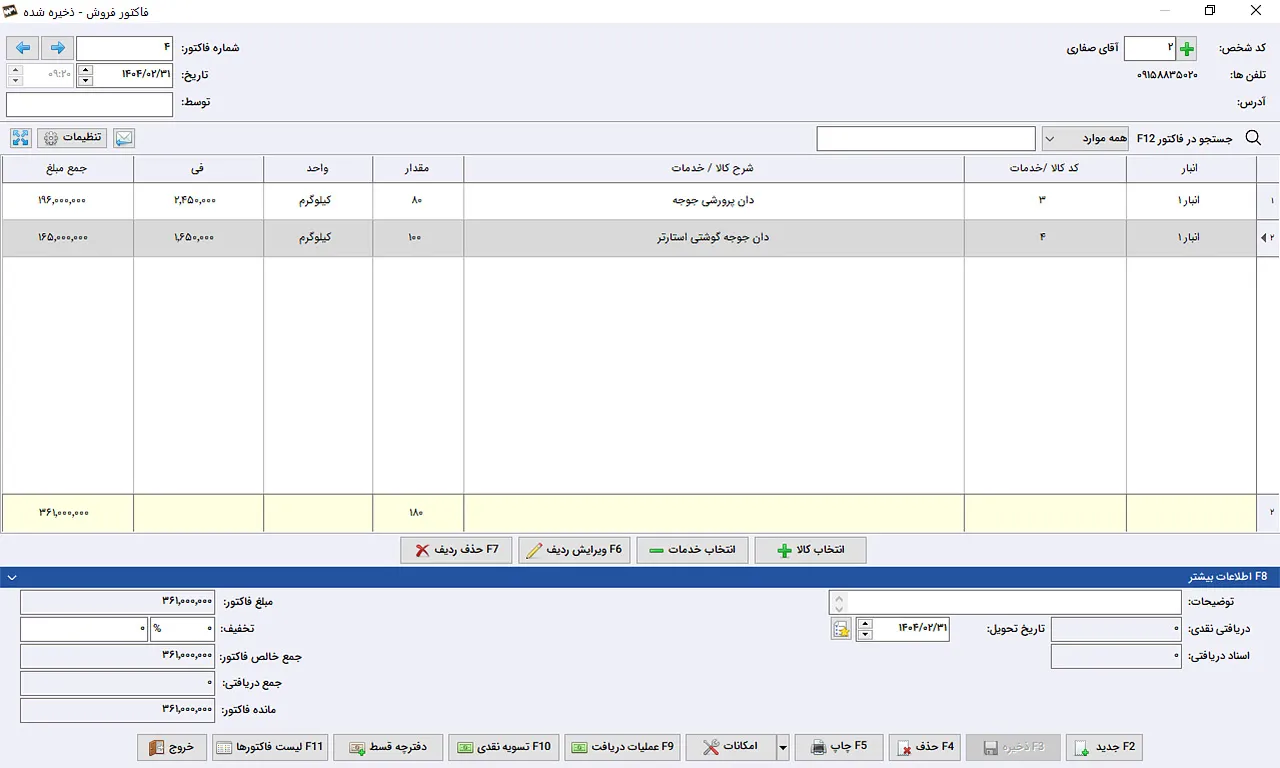1280x768 pixels.
Task: Open تنظیمات settings button
Action: (x=74, y=138)
